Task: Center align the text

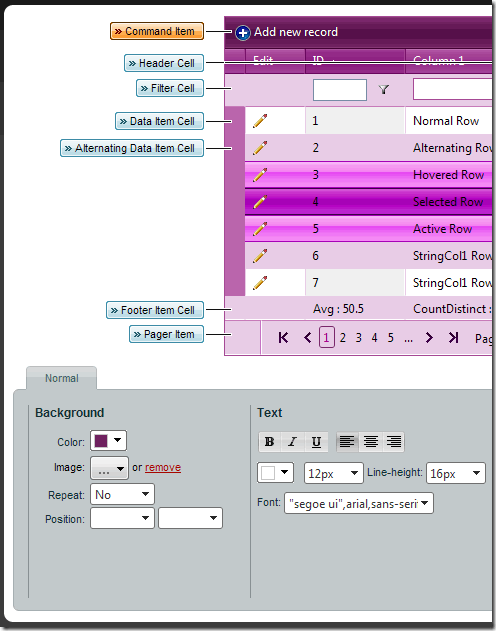Action: point(370,442)
